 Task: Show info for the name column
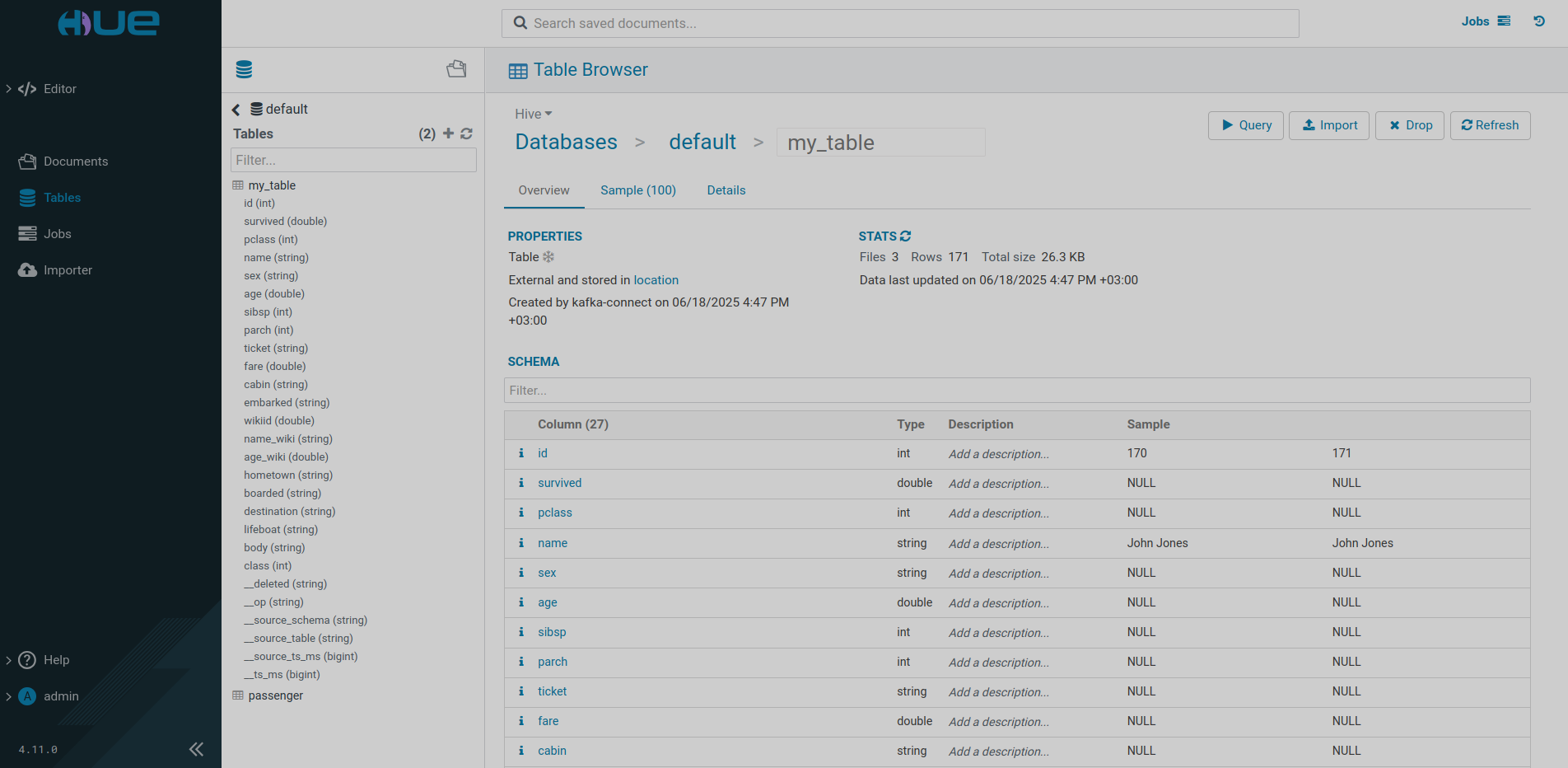(x=520, y=543)
